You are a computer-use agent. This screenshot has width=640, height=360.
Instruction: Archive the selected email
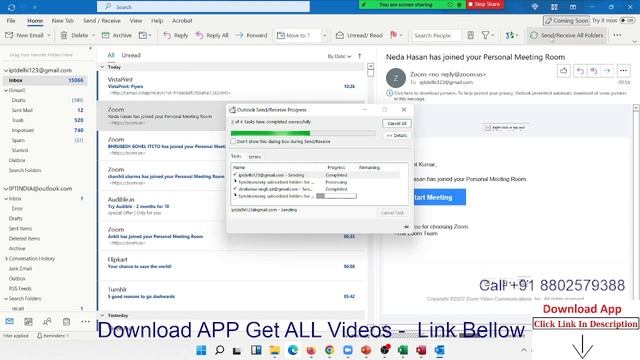[117, 36]
